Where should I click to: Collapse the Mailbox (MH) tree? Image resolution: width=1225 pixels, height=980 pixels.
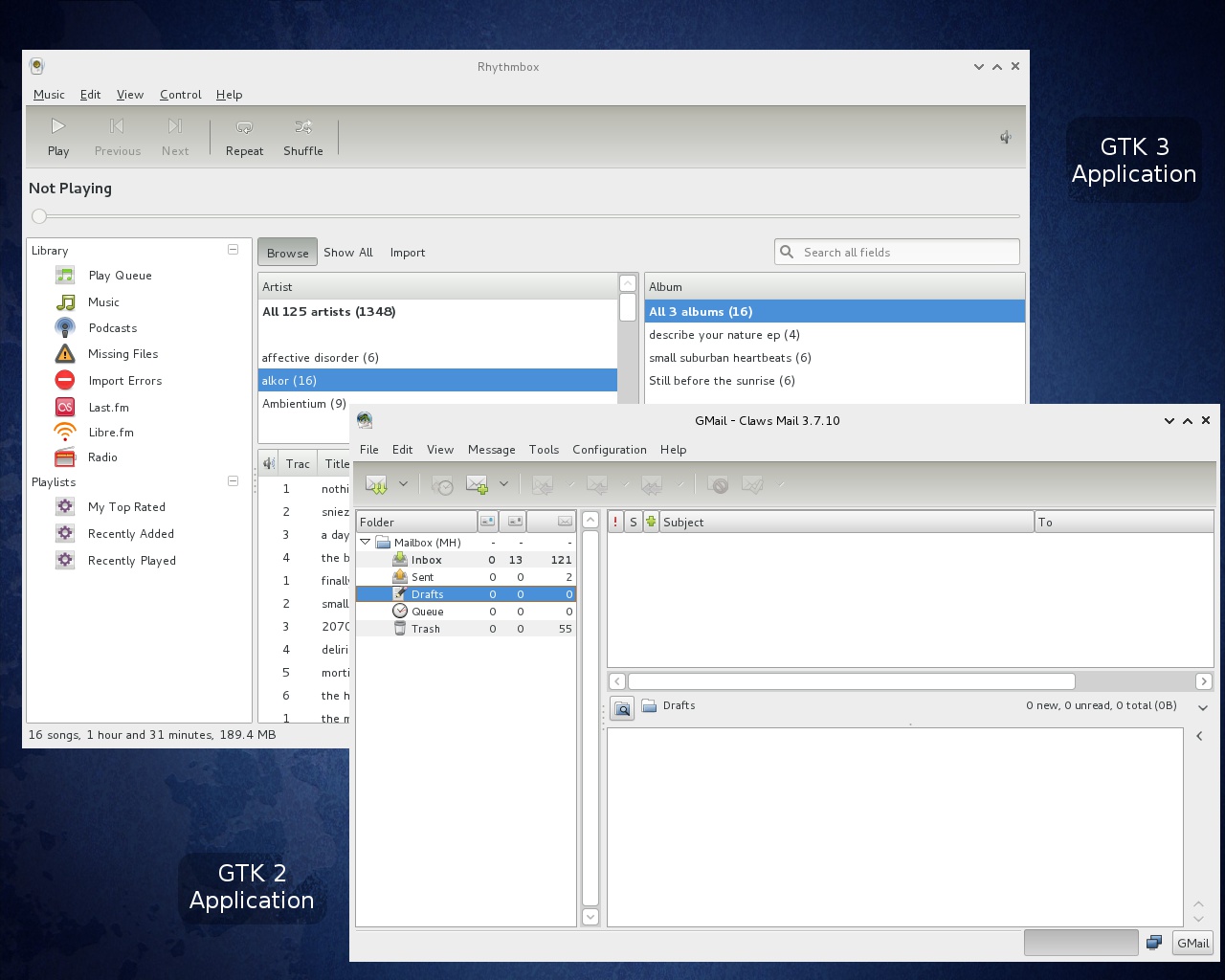click(x=365, y=542)
